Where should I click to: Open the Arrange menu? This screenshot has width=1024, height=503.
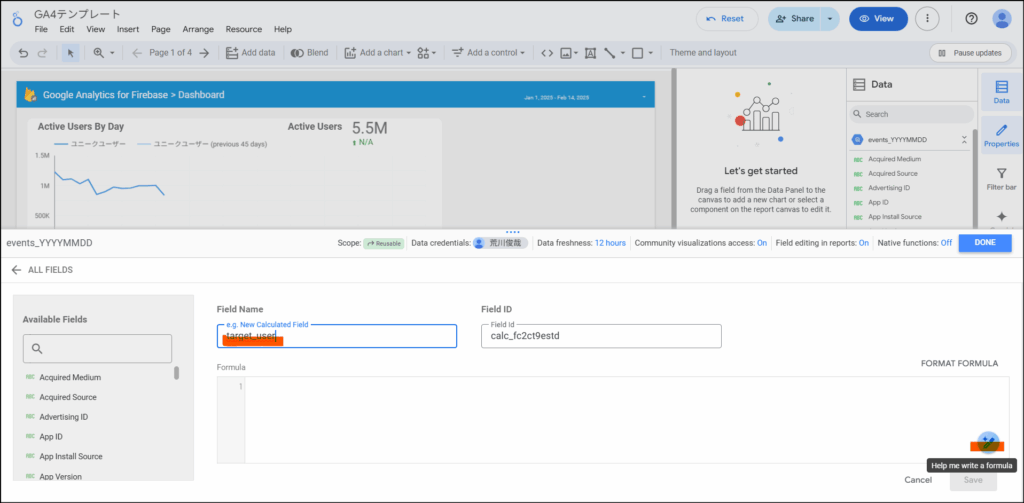(199, 29)
